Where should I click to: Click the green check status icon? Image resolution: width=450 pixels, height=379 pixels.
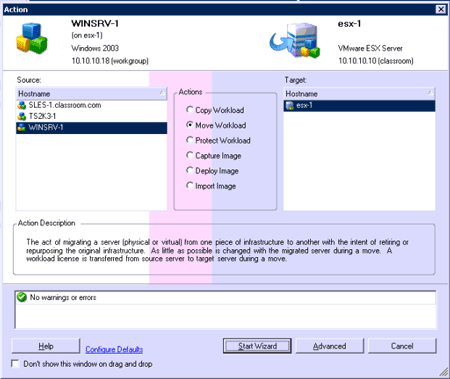[22, 297]
